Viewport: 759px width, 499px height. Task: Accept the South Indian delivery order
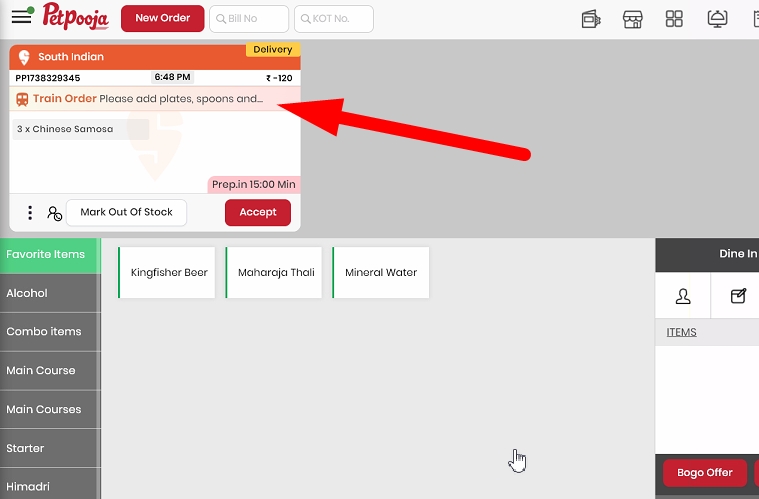[258, 212]
